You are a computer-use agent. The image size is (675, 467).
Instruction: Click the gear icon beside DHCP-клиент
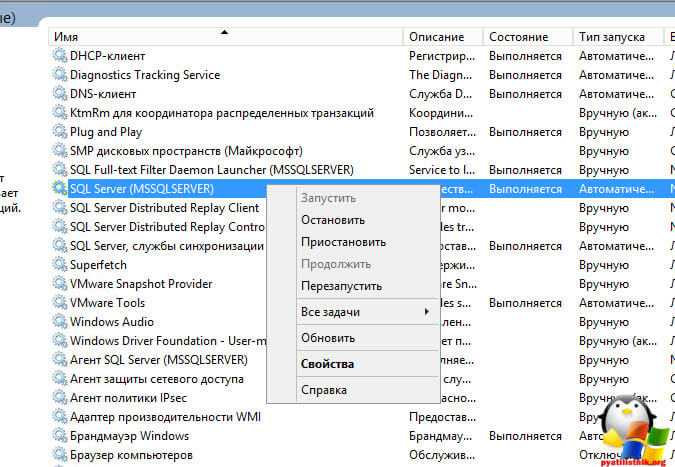[x=59, y=56]
